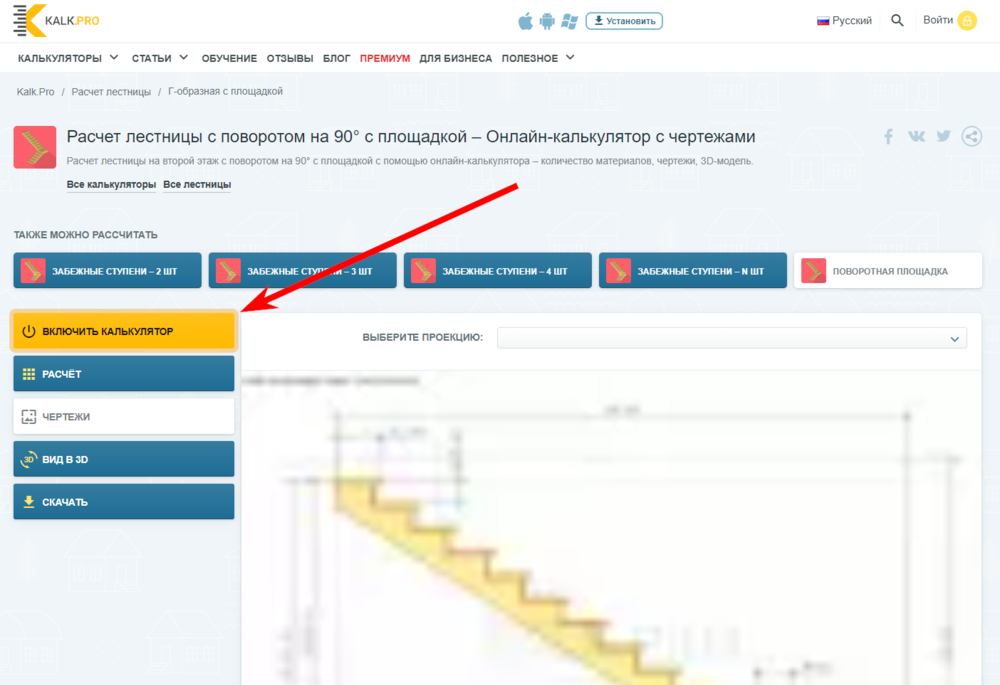Click the power icon on ВКЛЮЧИТЬ КАЛЬКУЛЯТОР
This screenshot has width=1000, height=685.
[29, 330]
